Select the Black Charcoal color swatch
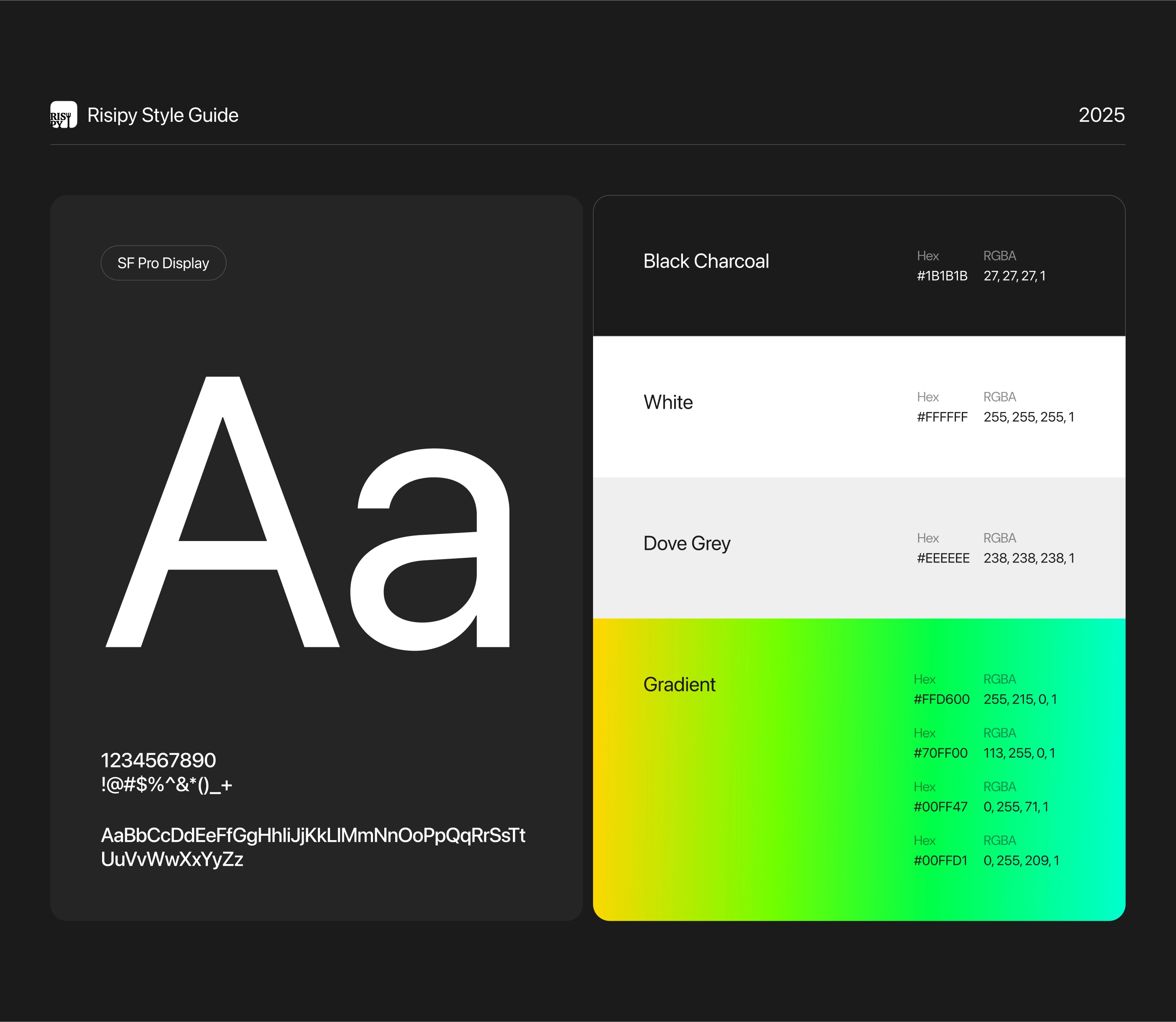Viewport: 1176px width, 1022px height. pos(706,261)
